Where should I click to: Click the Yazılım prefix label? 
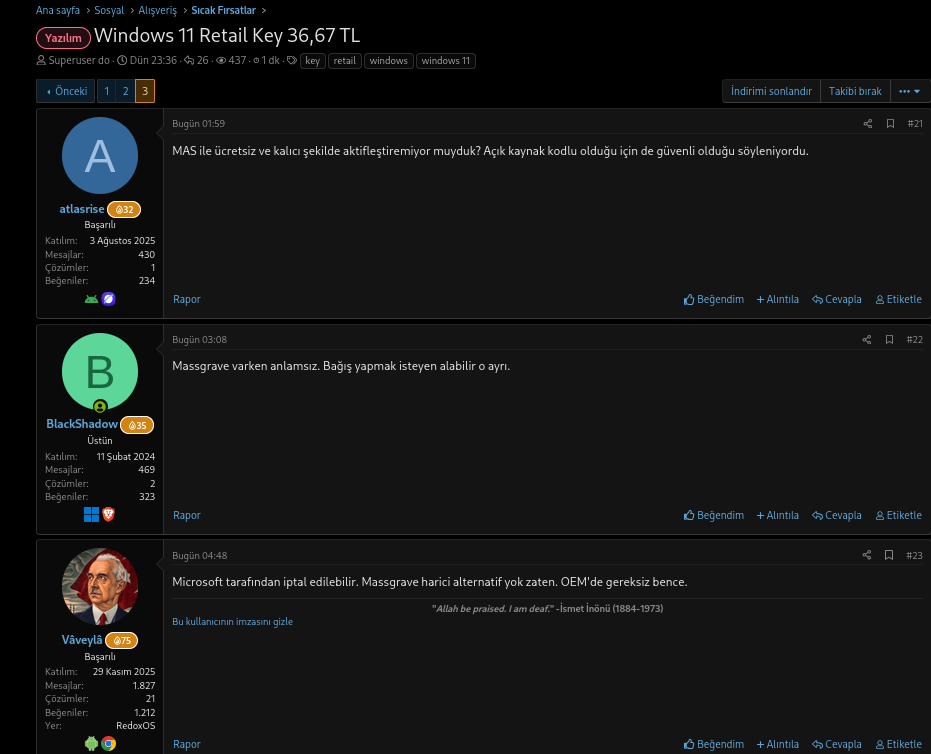tap(63, 38)
